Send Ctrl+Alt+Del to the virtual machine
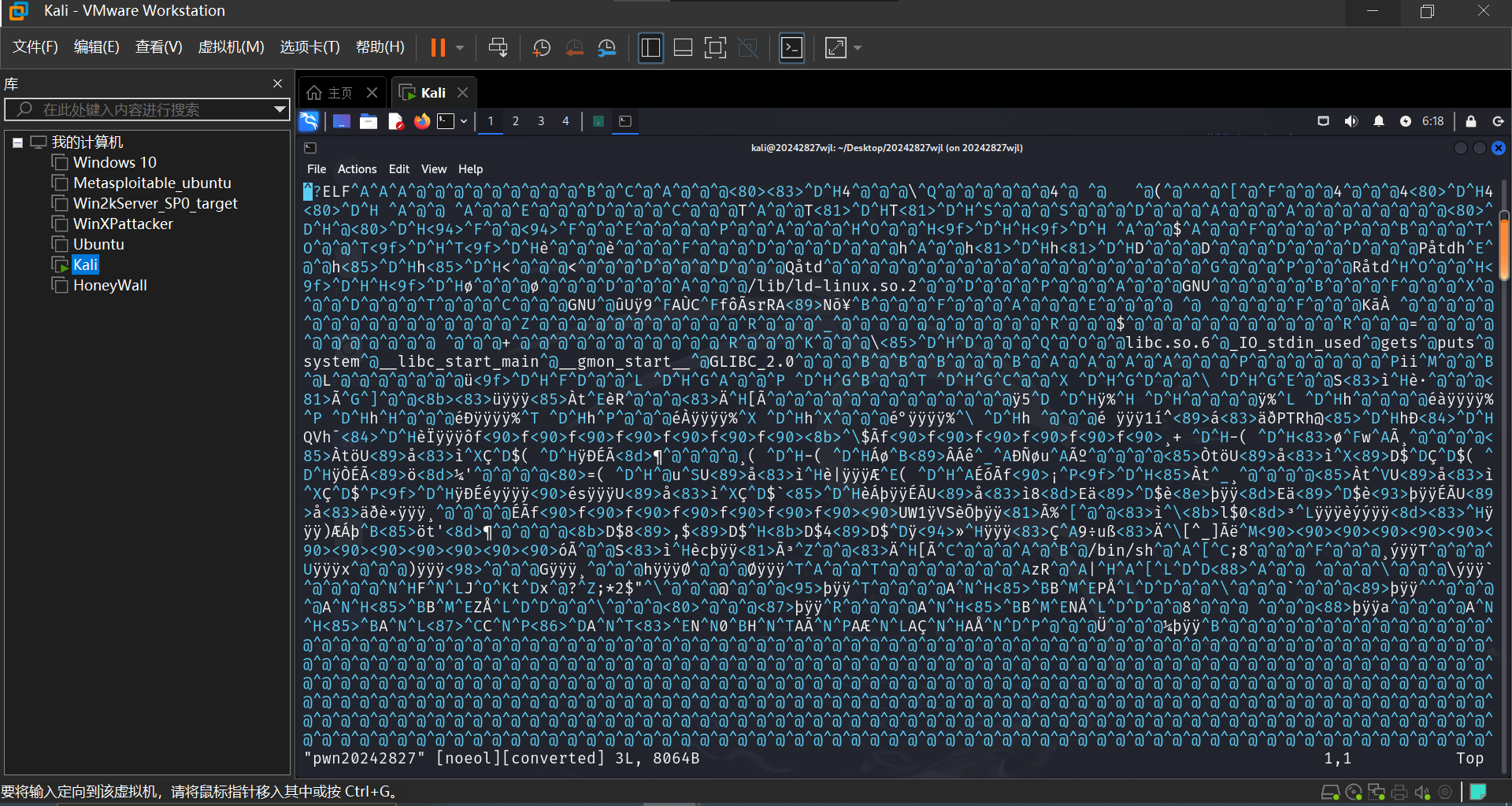The height and width of the screenshot is (806, 1512). click(498, 48)
